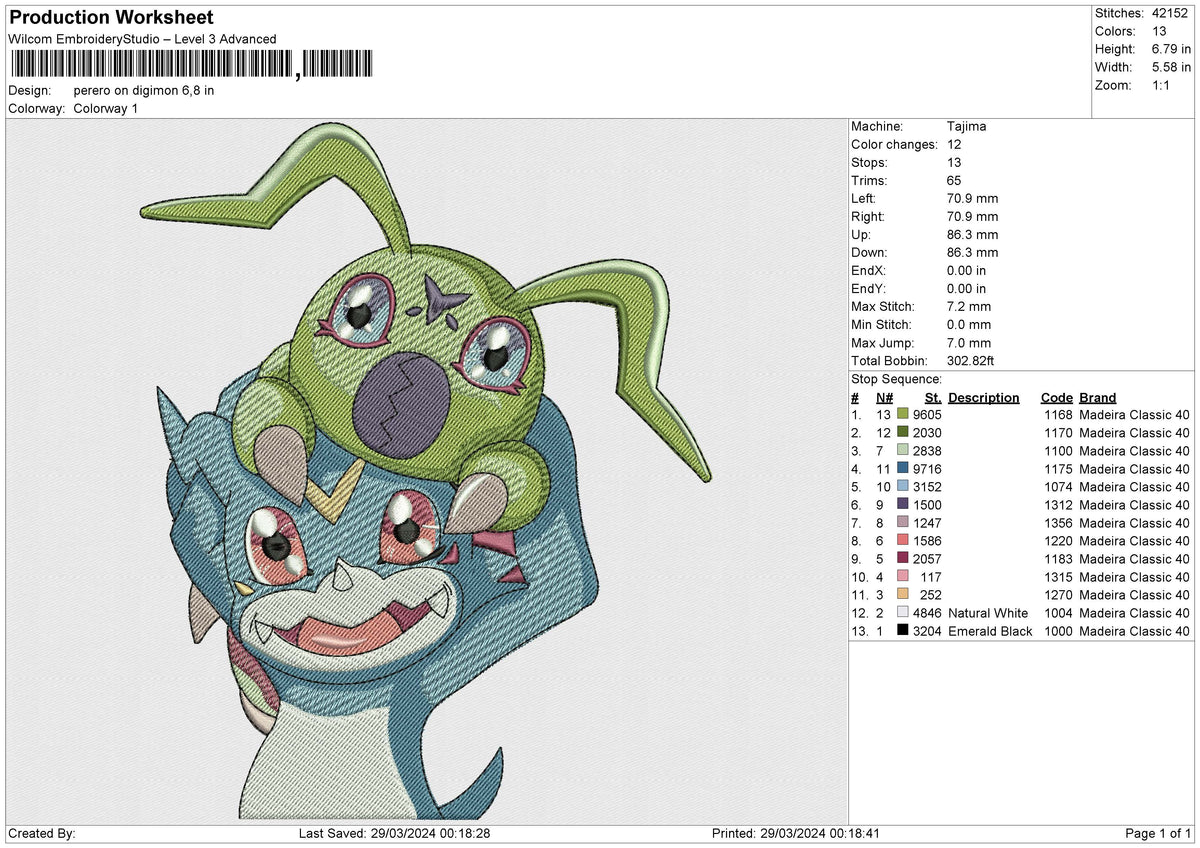Screen dimensions: 1200x848
Task: Select the light blue swatch coded 1074
Action: click(x=903, y=486)
